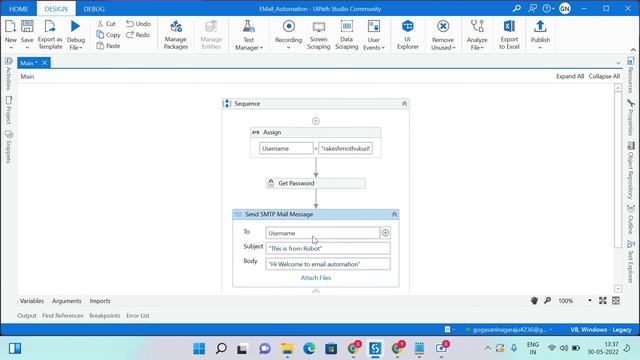Open UI Explorer

pyautogui.click(x=408, y=35)
